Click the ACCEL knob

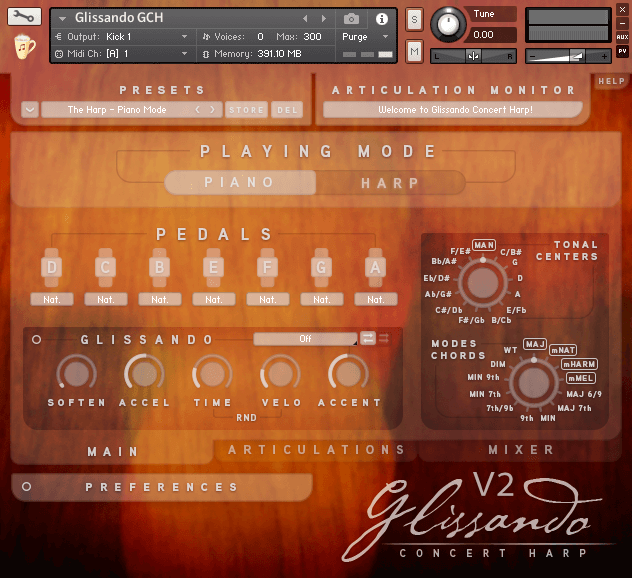[144, 374]
